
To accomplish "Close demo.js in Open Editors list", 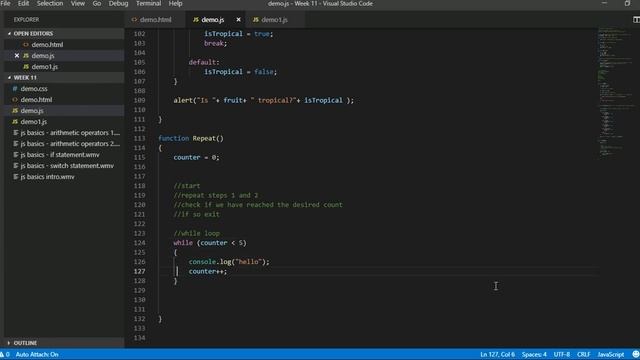I will [x=17, y=56].
